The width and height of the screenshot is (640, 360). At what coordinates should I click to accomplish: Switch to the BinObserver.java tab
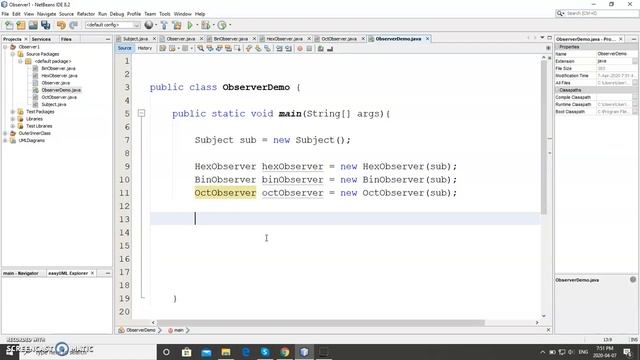pos(231,39)
